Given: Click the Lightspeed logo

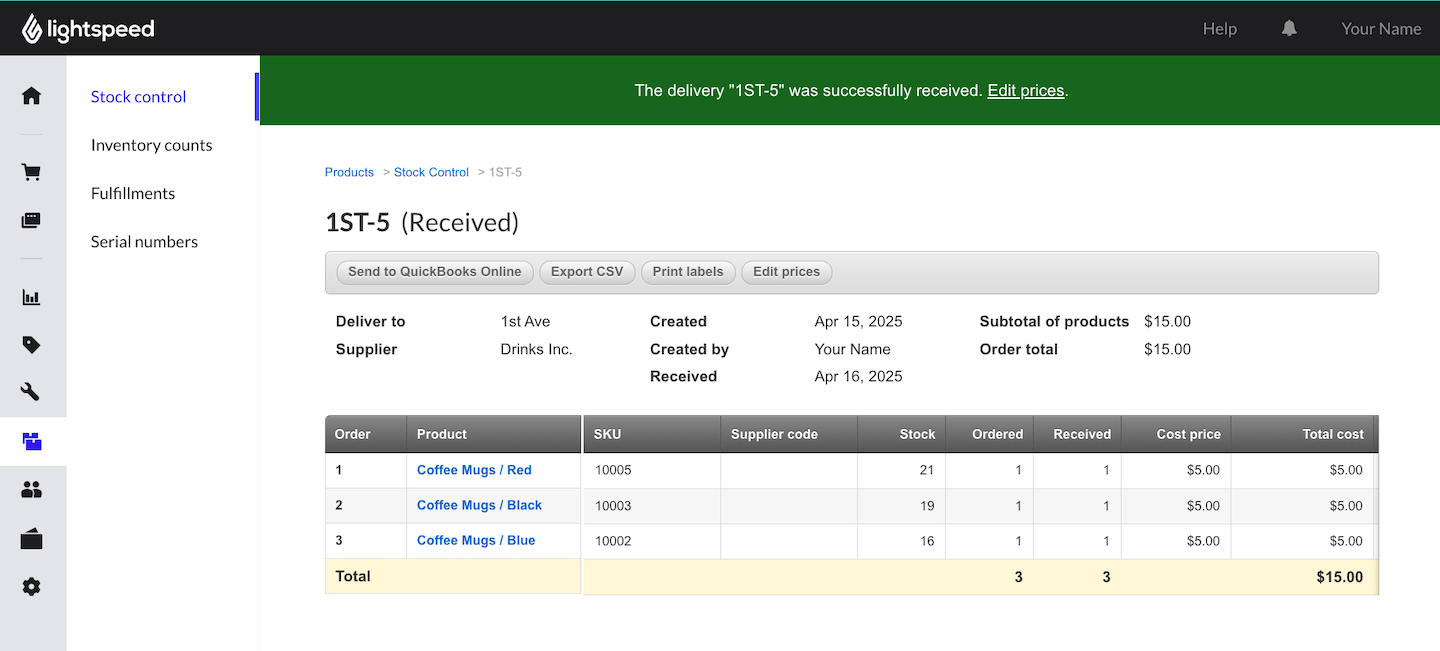Looking at the screenshot, I should pos(88,29).
